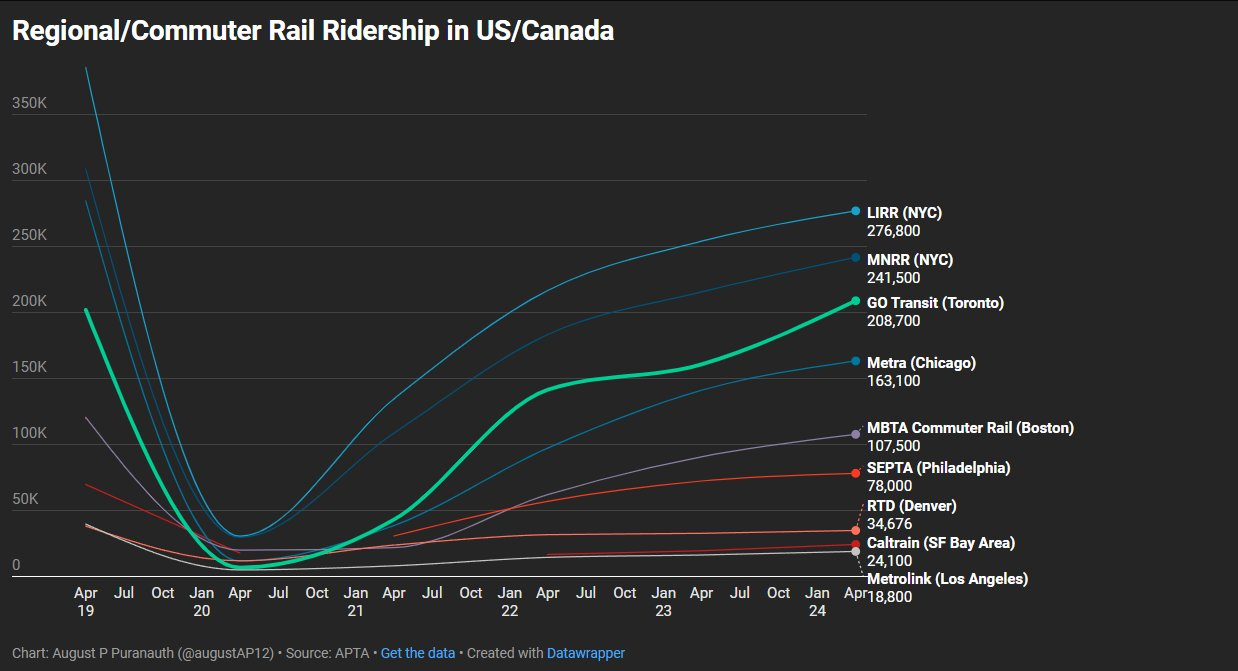This screenshot has height=671, width=1238.
Task: Select the Caltrain (SF Bay Area) label
Action: click(x=940, y=543)
